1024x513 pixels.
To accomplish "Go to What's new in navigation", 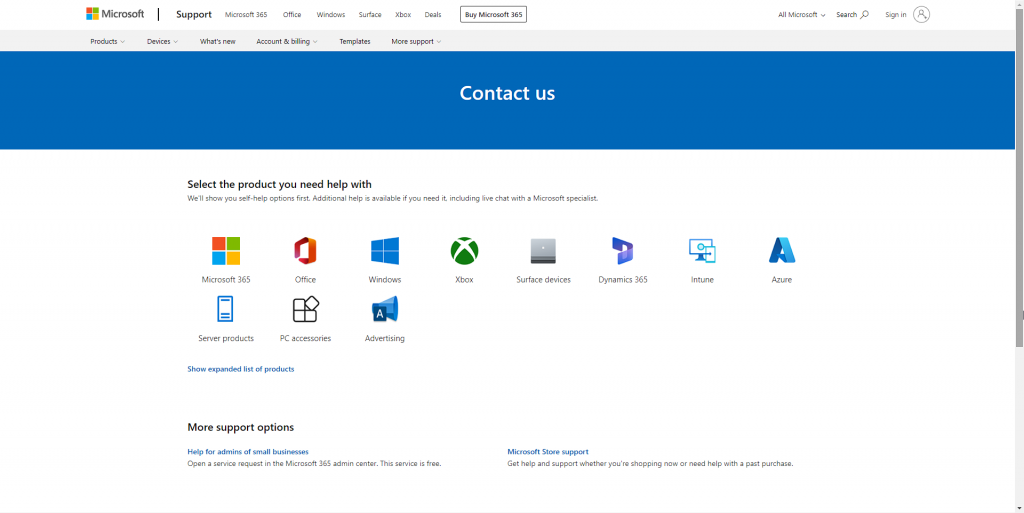I will pos(218,41).
